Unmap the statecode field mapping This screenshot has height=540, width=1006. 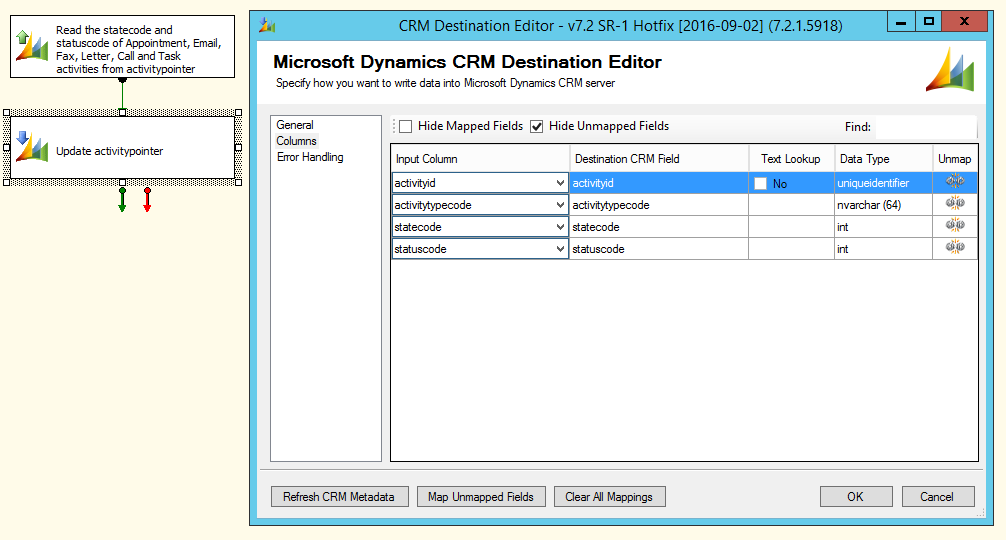pyautogui.click(x=955, y=226)
